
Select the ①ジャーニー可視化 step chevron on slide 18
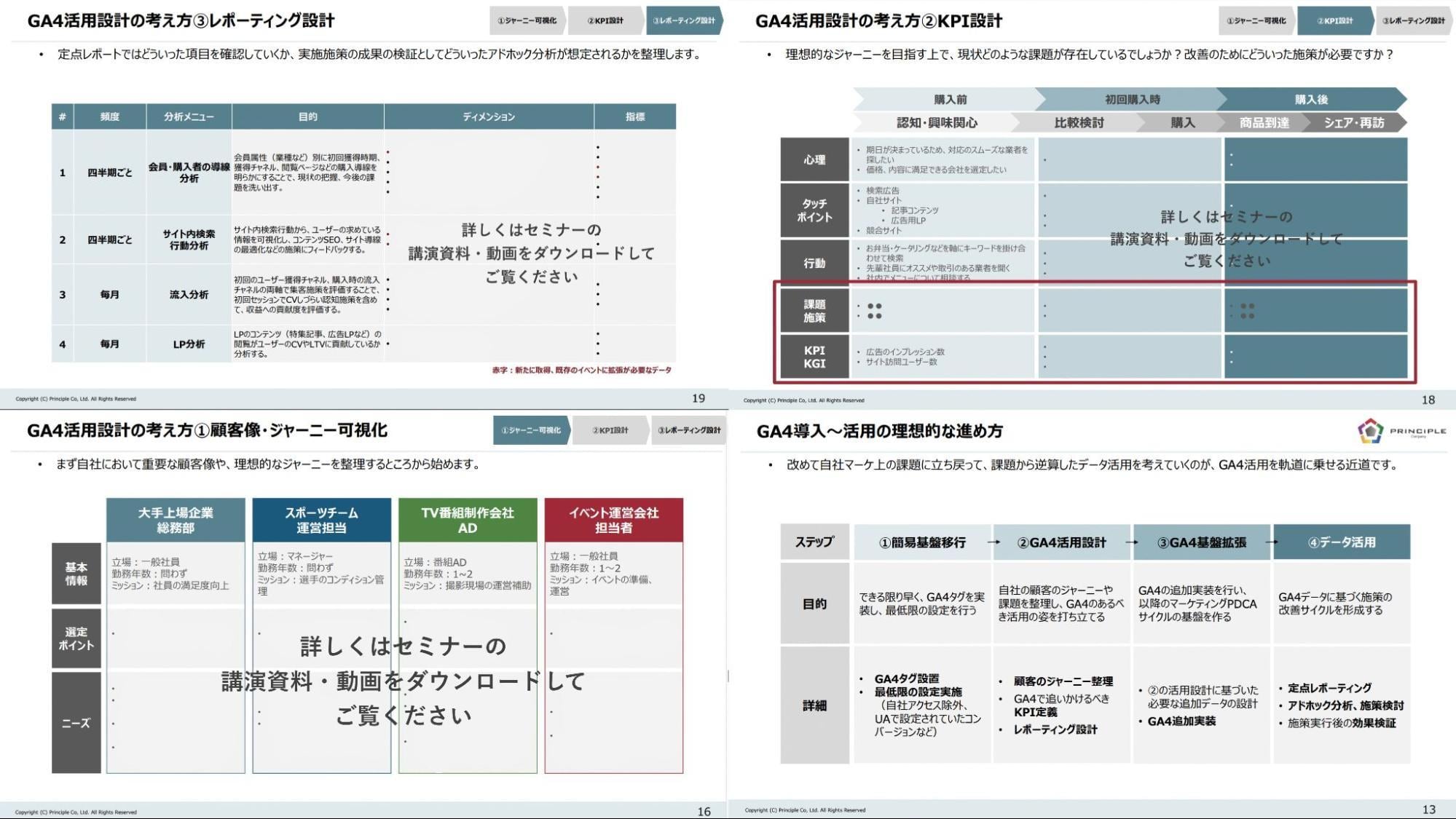tap(1256, 20)
